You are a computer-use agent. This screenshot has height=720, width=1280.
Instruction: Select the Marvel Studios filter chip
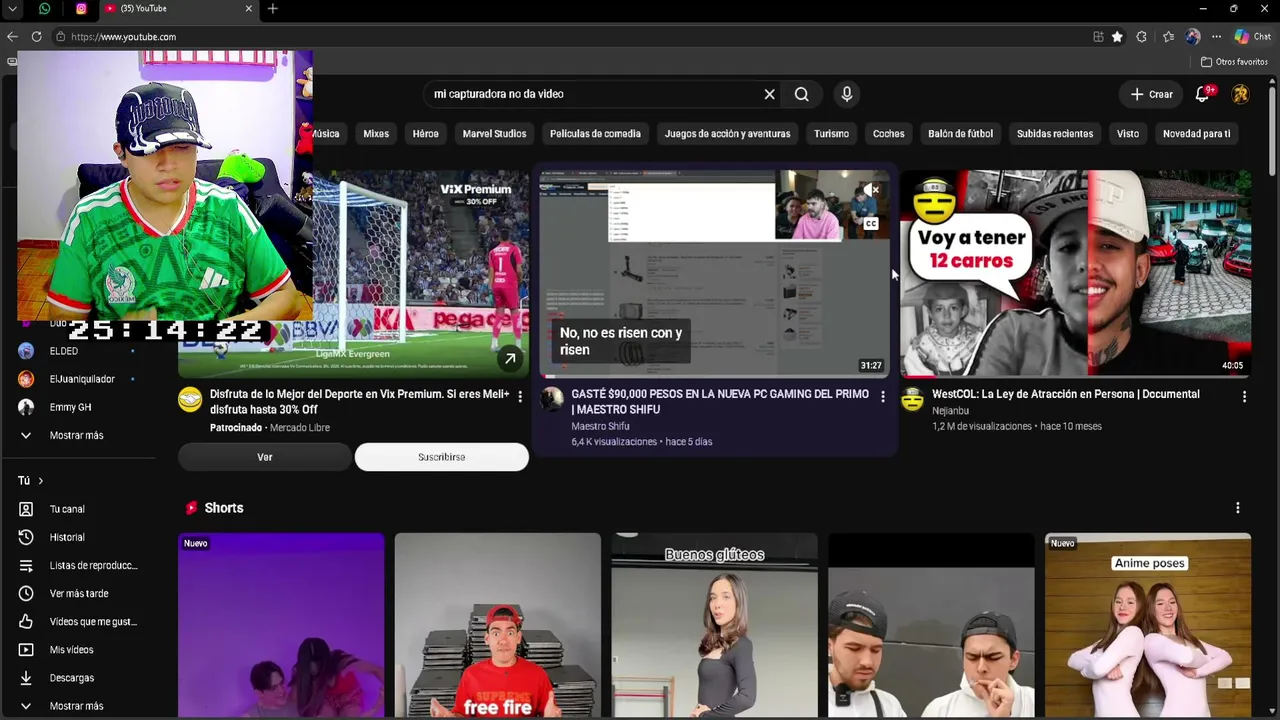[x=494, y=134]
